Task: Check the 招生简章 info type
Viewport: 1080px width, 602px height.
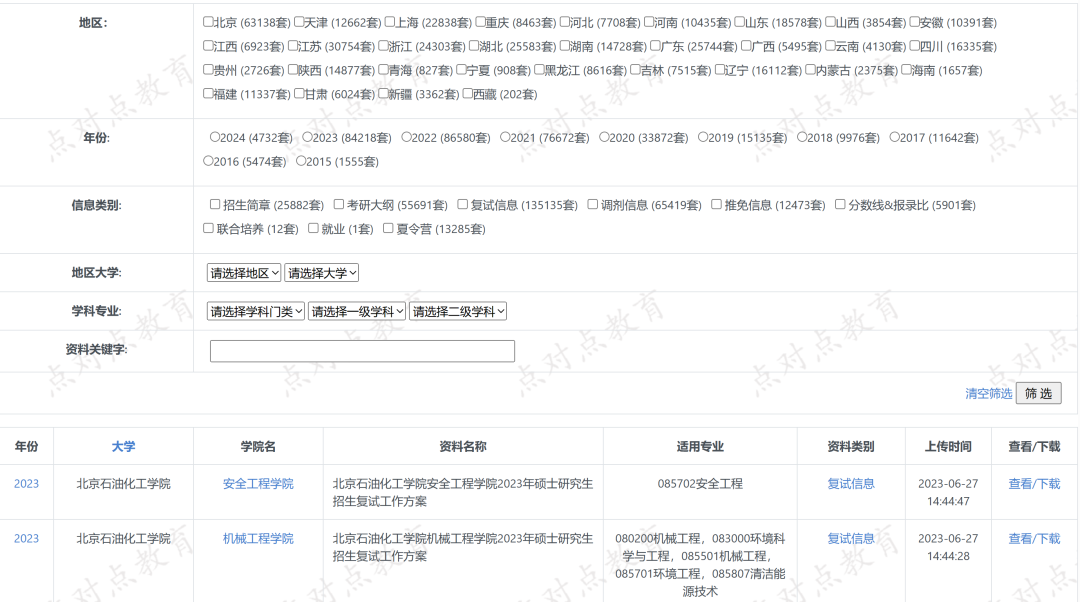Action: click(215, 205)
